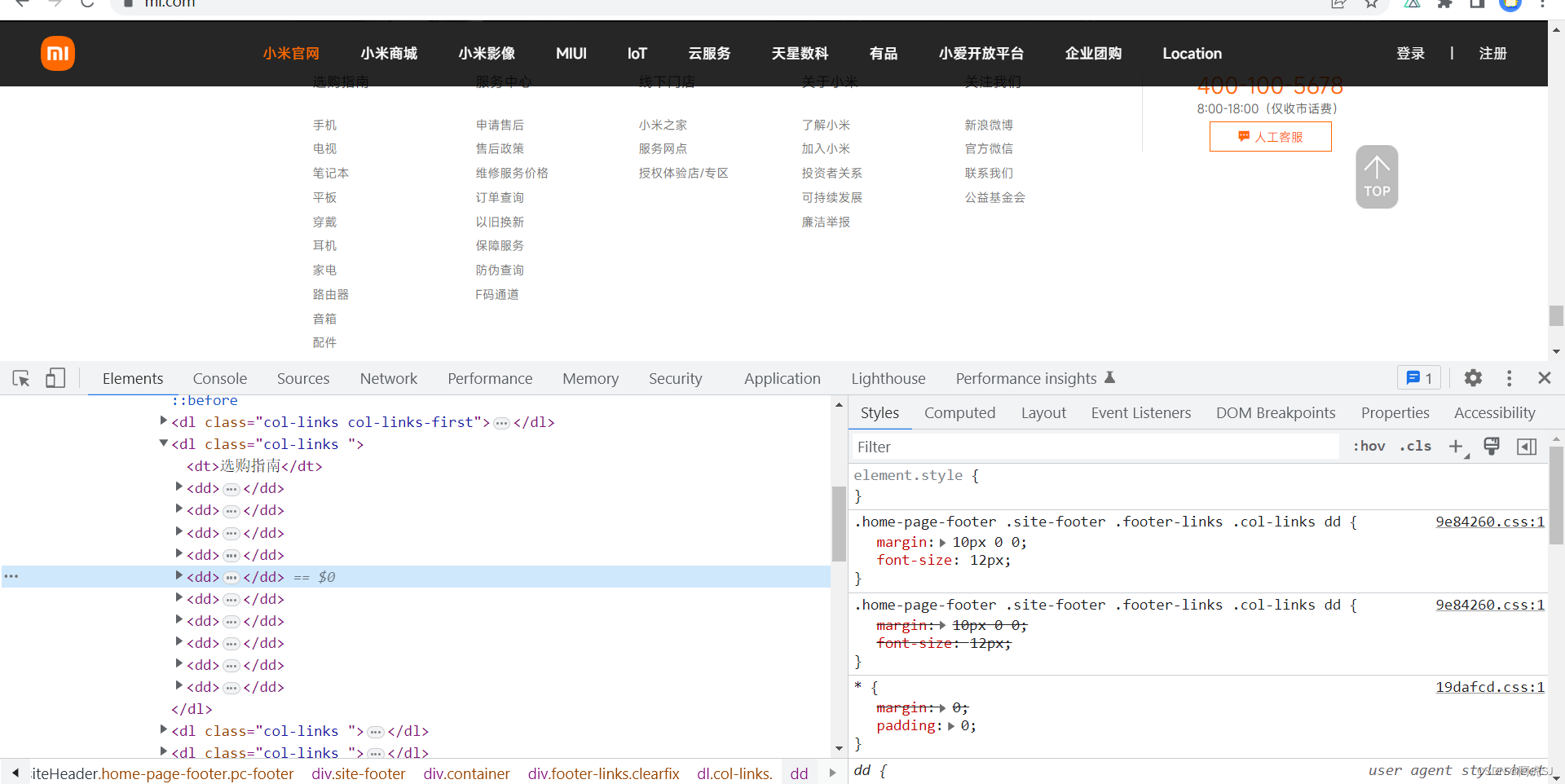The width and height of the screenshot is (1565, 784).
Task: Click the 人工客服 button
Action: pos(1271,137)
